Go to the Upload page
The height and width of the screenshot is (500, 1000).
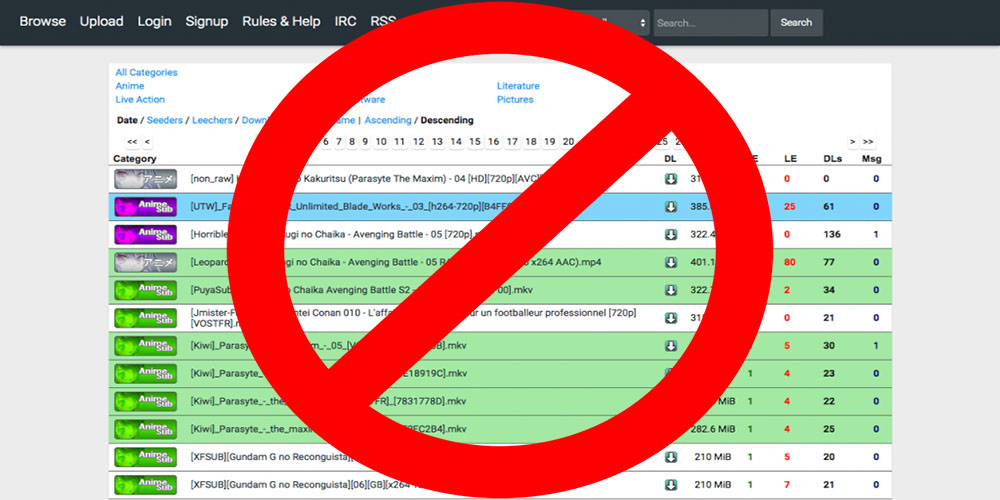click(x=101, y=21)
